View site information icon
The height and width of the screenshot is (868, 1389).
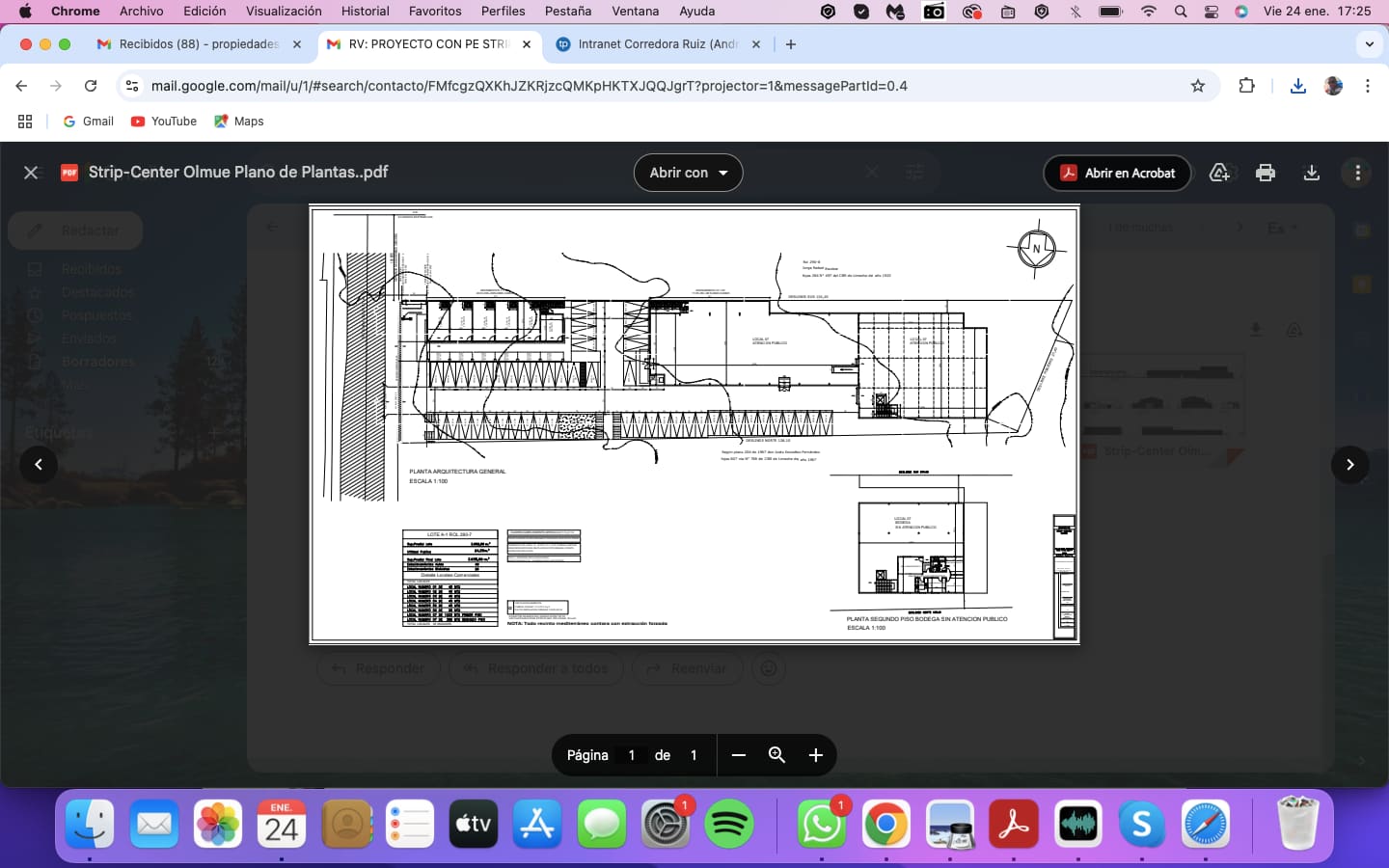tap(132, 86)
